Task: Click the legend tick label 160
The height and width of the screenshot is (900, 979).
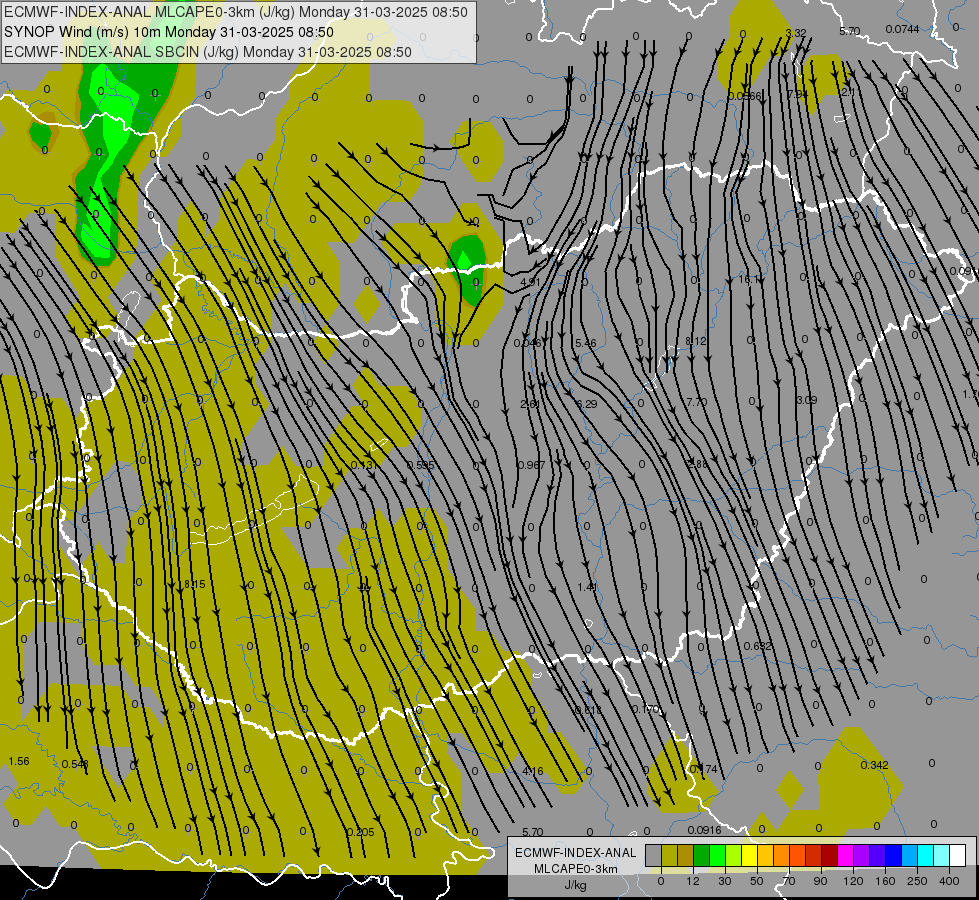Action: point(885,881)
